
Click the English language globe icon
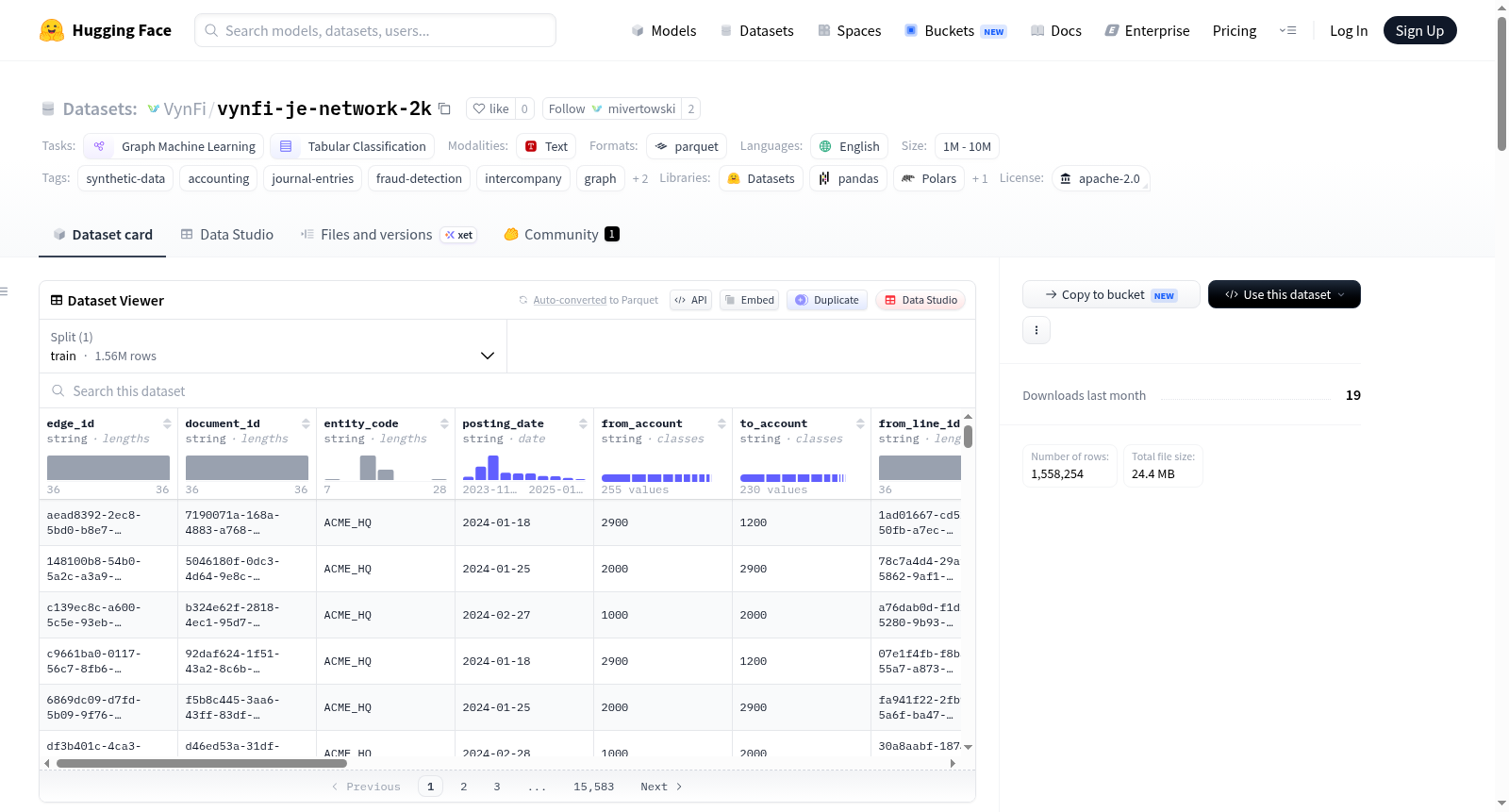click(825, 146)
